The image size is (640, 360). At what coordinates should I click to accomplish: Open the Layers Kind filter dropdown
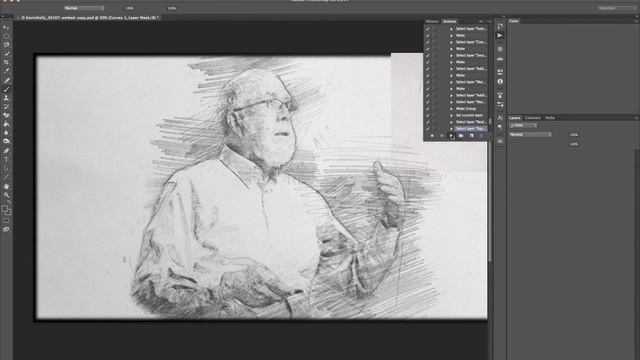[523, 126]
